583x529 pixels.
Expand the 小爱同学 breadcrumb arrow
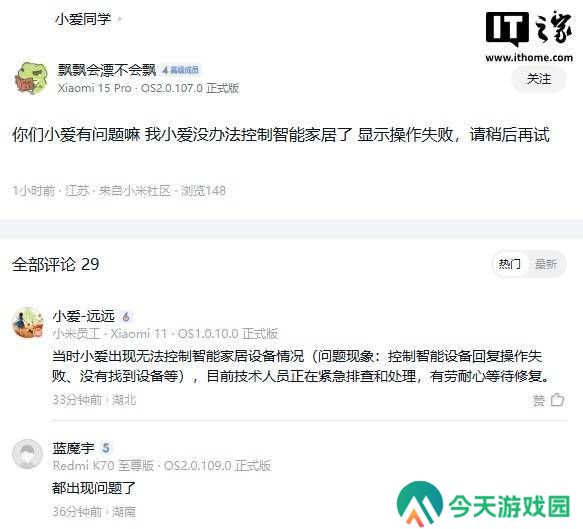tap(120, 19)
